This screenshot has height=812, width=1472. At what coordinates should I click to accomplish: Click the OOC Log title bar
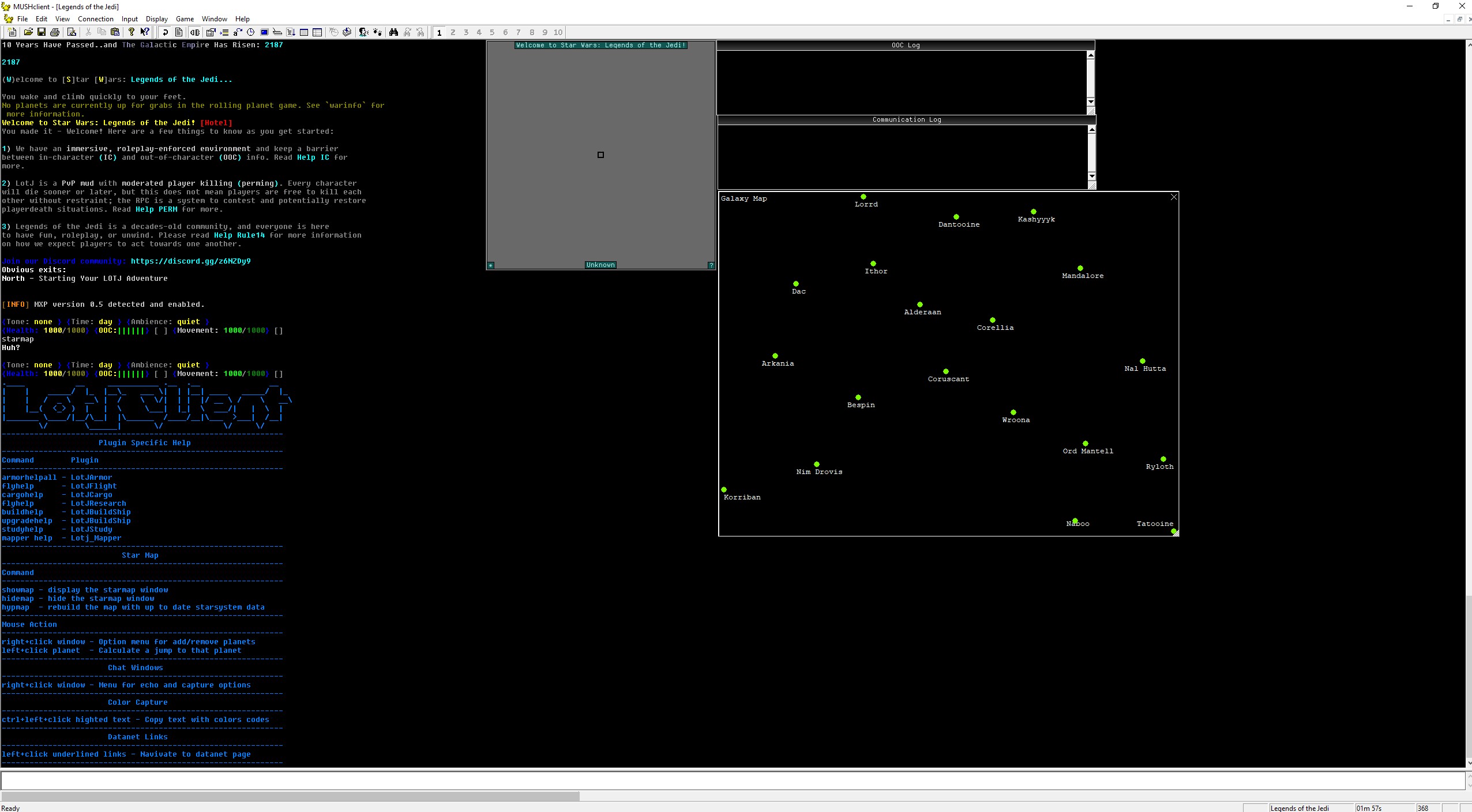point(906,45)
